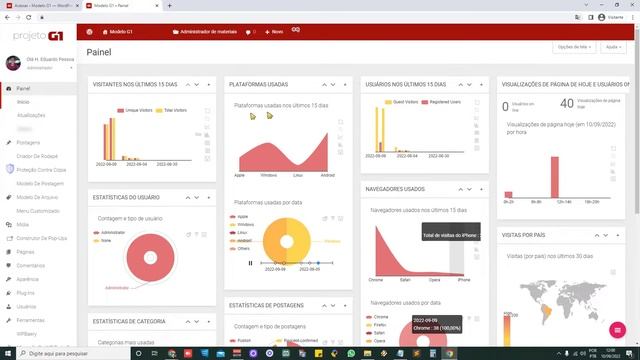The image size is (640, 360).
Task: Open Windows Start menu
Action: coord(8,353)
